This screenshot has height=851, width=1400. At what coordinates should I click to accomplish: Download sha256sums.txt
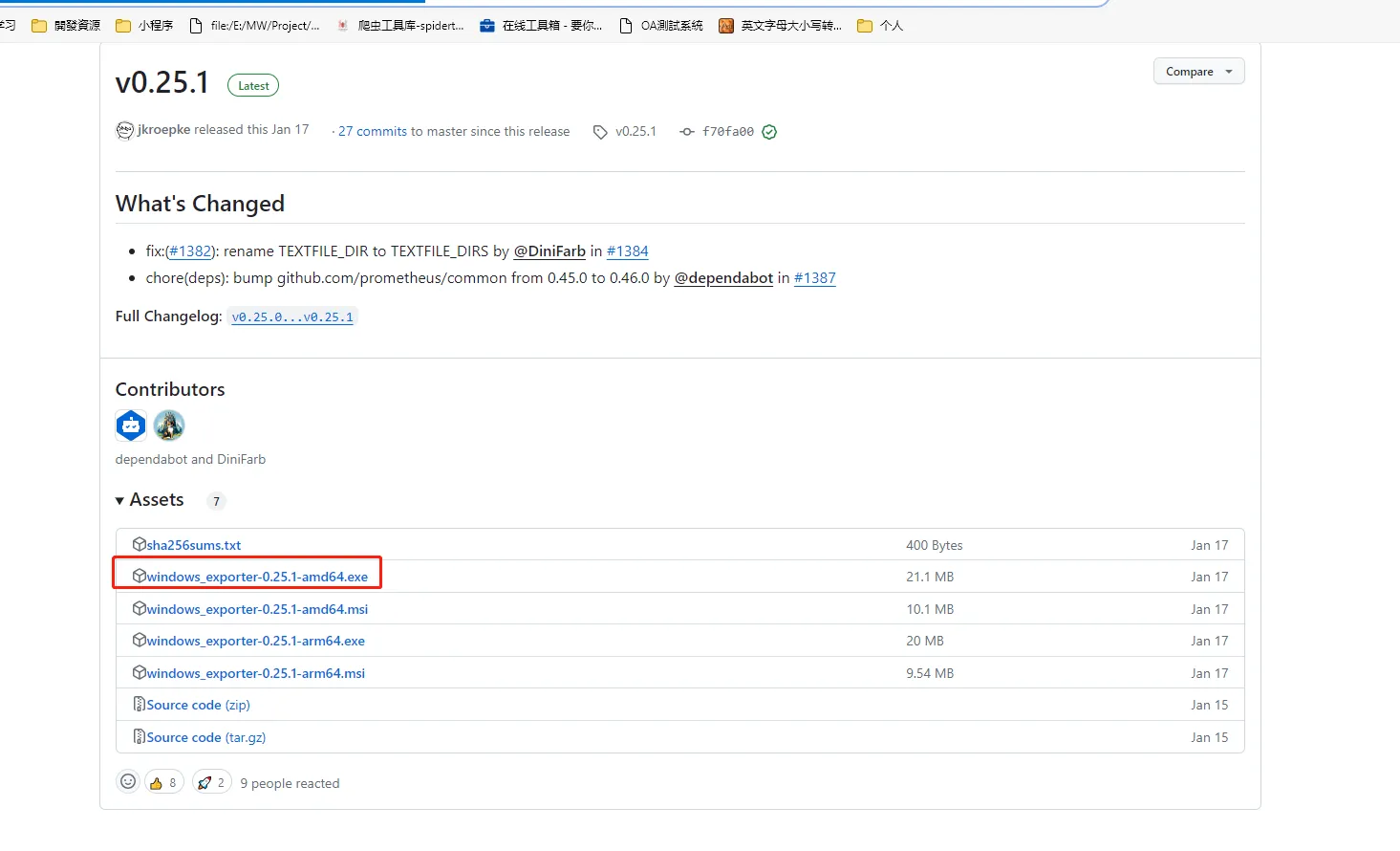194,545
